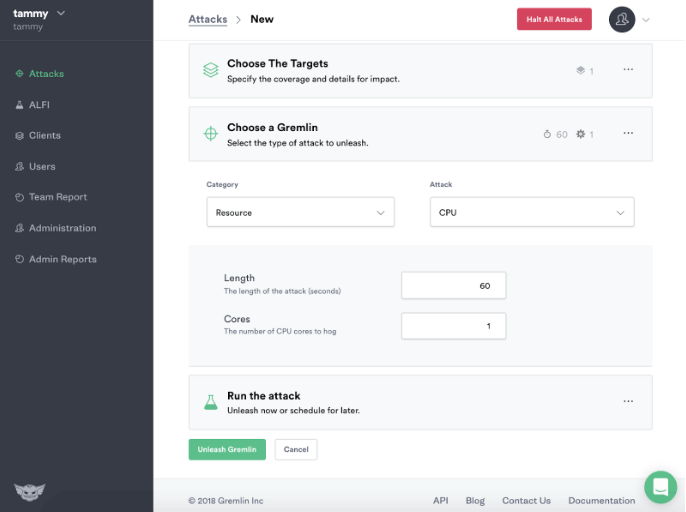Screen dimensions: 686x512
Task: Open Choose The Targets more options menu
Action: click(628, 70)
